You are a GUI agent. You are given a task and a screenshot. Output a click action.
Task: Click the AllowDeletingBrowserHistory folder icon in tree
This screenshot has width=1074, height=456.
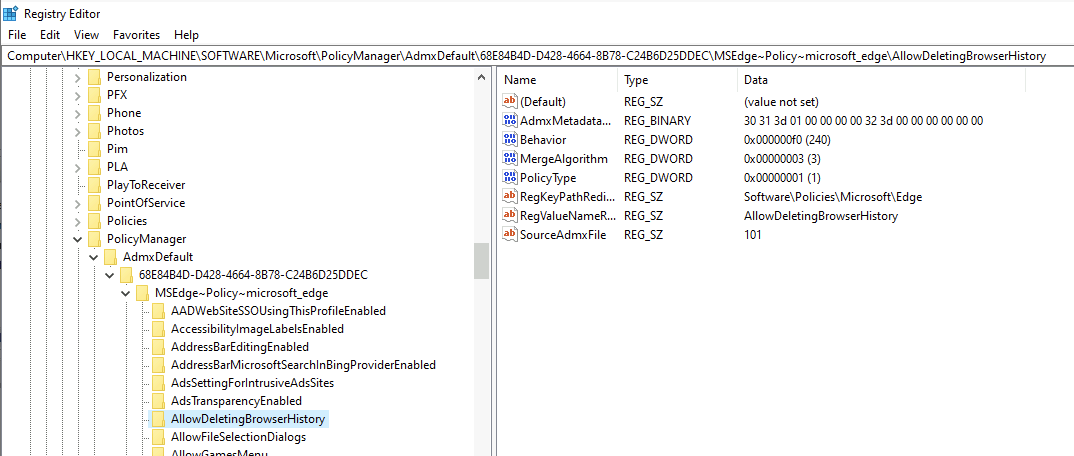157,419
